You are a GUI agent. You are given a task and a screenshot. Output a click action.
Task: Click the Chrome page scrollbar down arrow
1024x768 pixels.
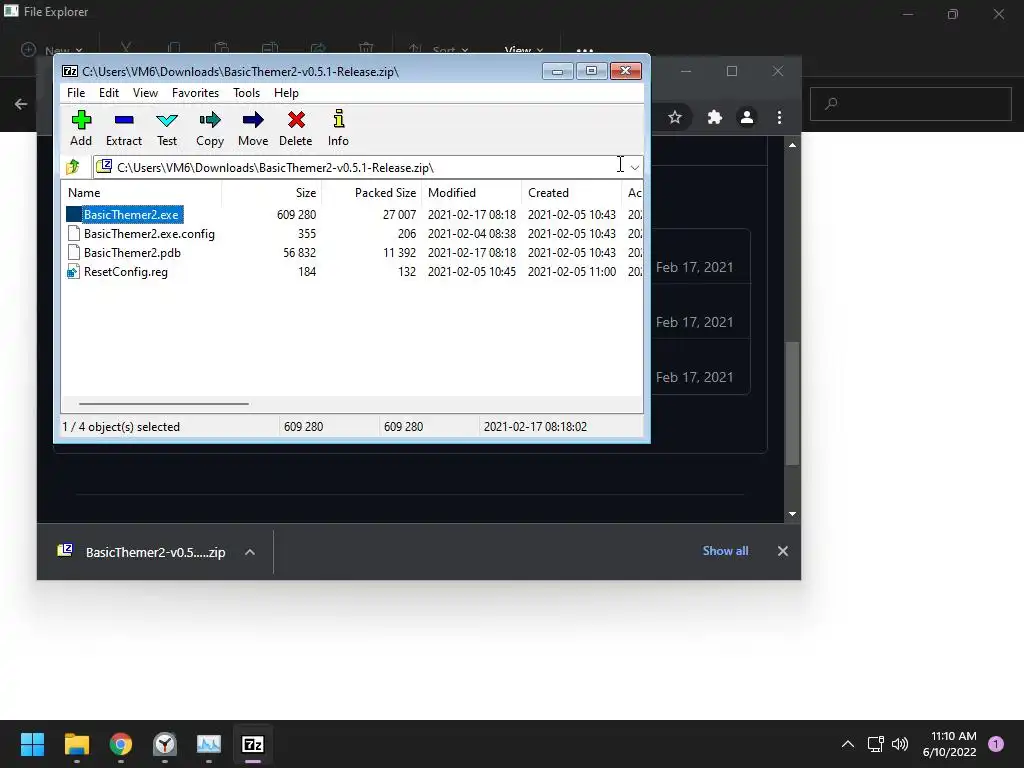click(792, 514)
